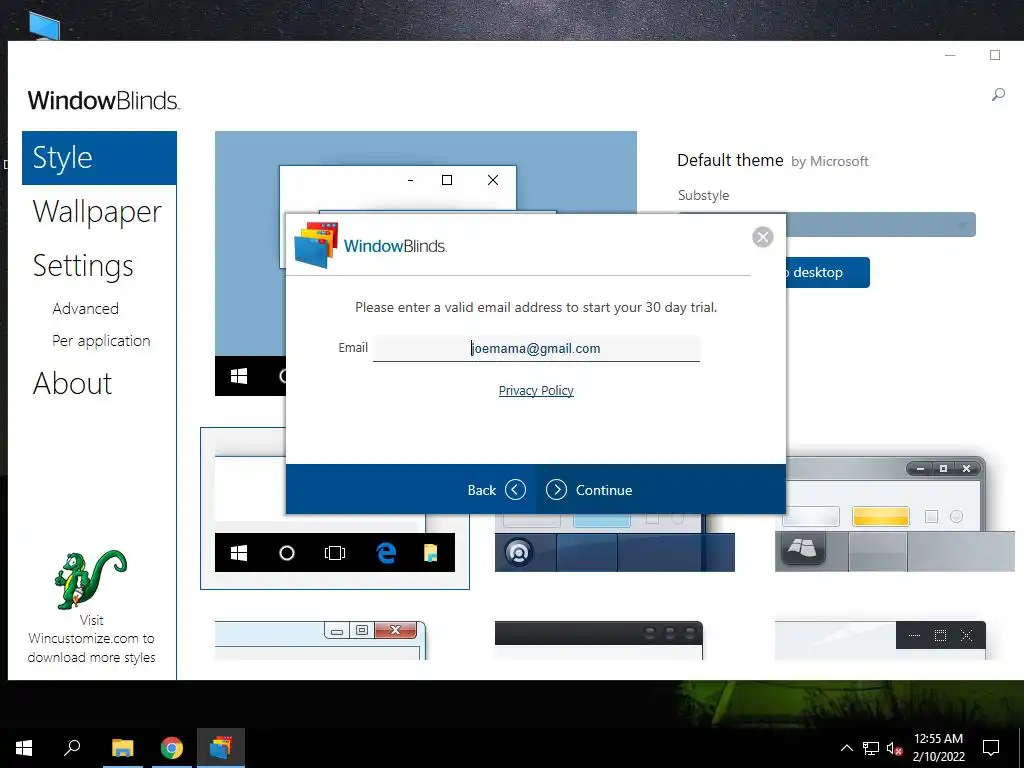Open Advanced settings
This screenshot has width=1024, height=768.
86,308
